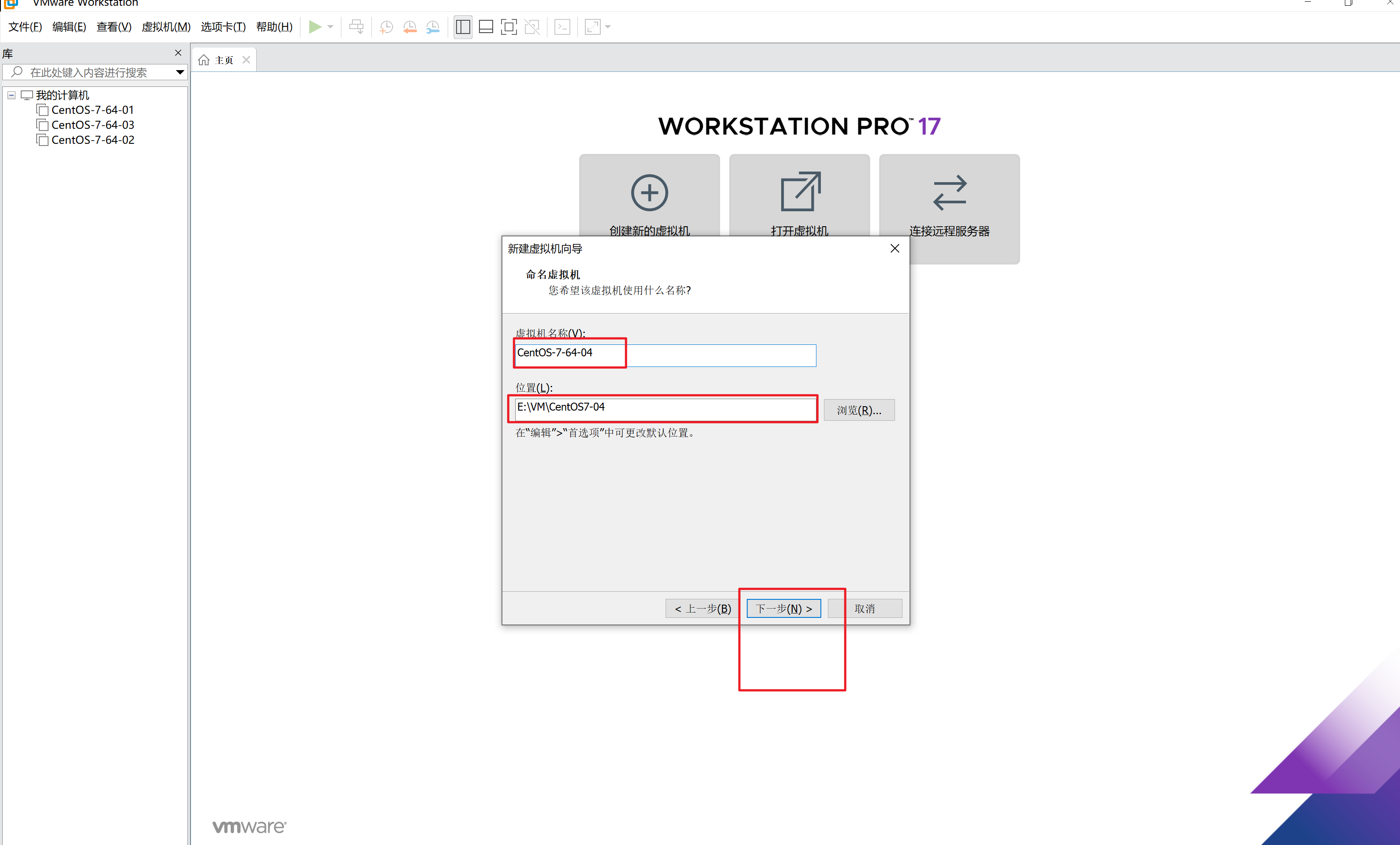Image resolution: width=1400 pixels, height=845 pixels.
Task: Switch to the 主页 tab
Action: tap(223, 59)
